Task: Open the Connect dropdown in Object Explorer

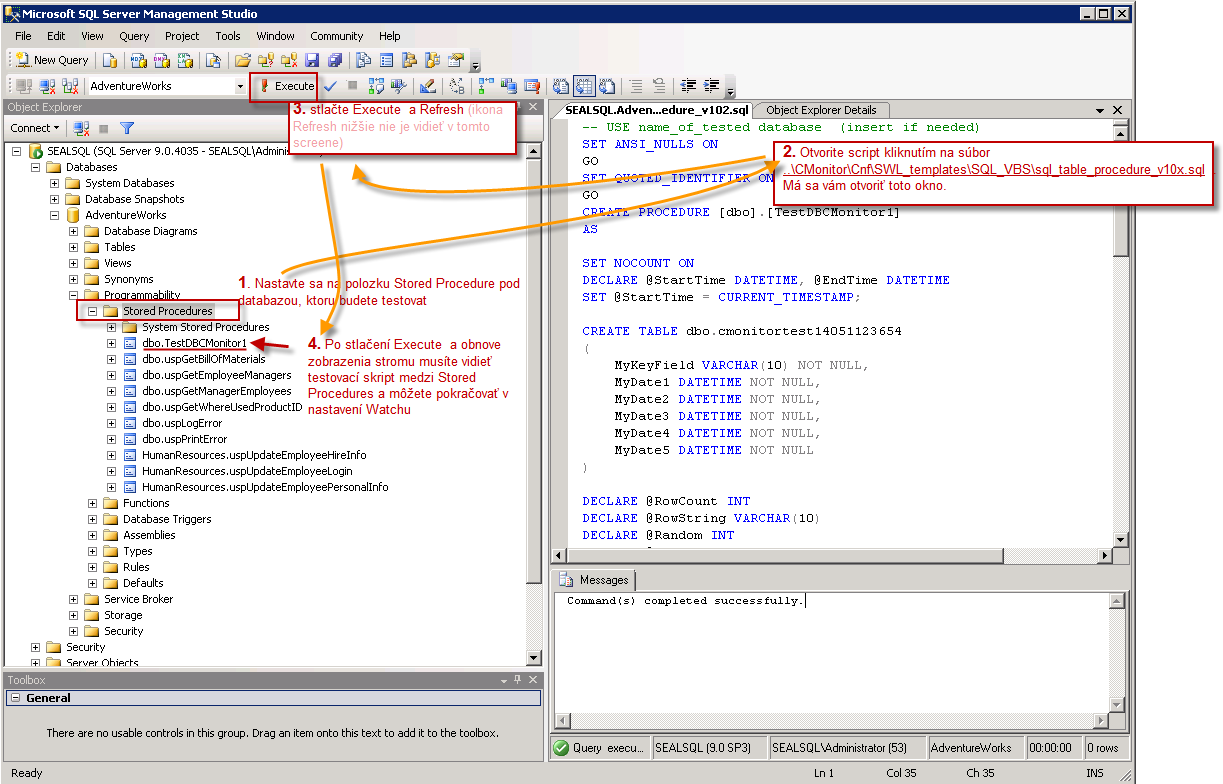Action: click(x=32, y=128)
